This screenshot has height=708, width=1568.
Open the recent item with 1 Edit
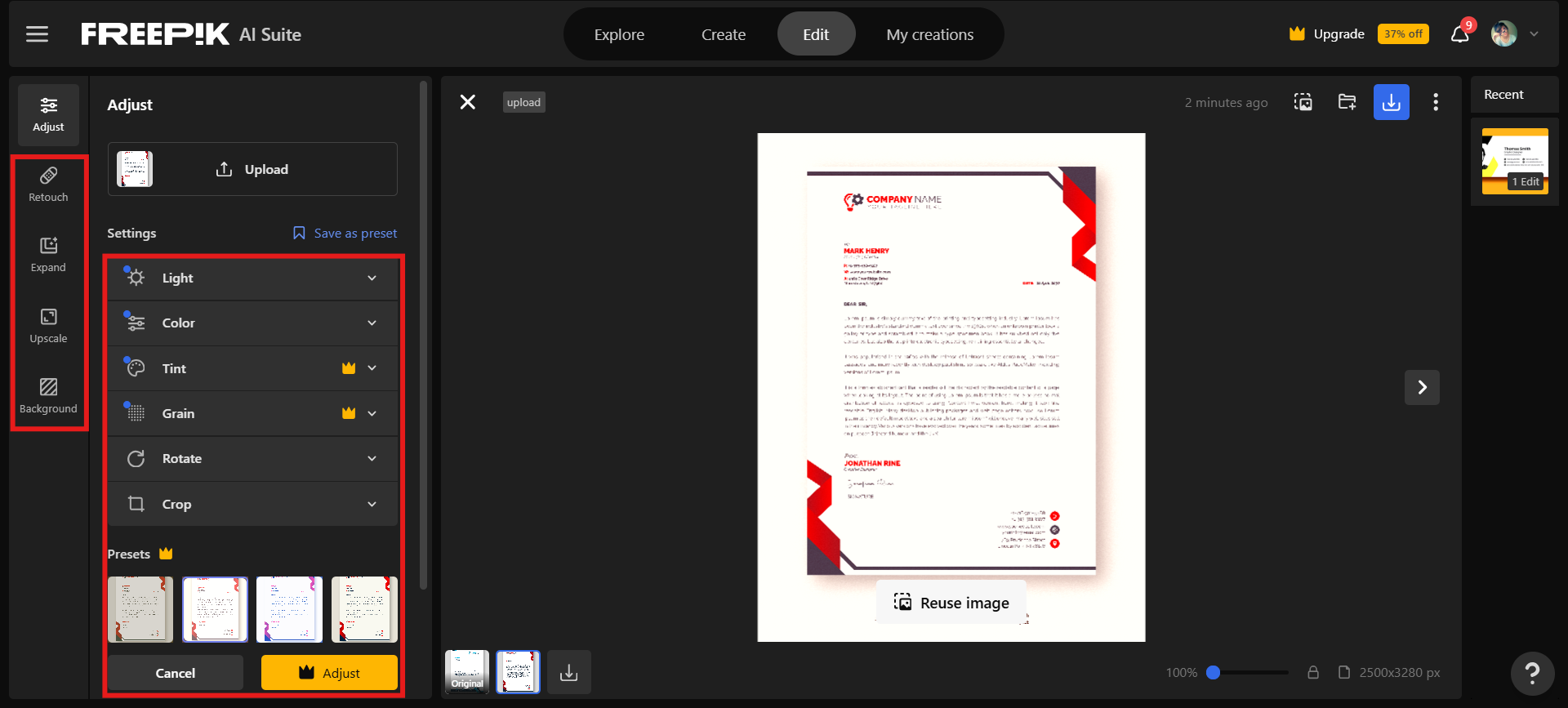click(x=1515, y=161)
